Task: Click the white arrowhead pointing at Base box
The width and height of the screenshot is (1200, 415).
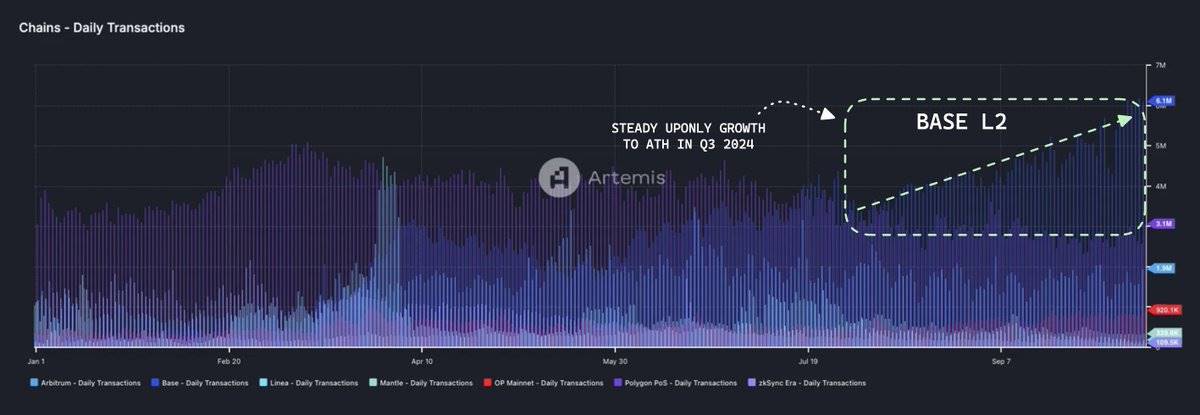Action: [x=828, y=115]
